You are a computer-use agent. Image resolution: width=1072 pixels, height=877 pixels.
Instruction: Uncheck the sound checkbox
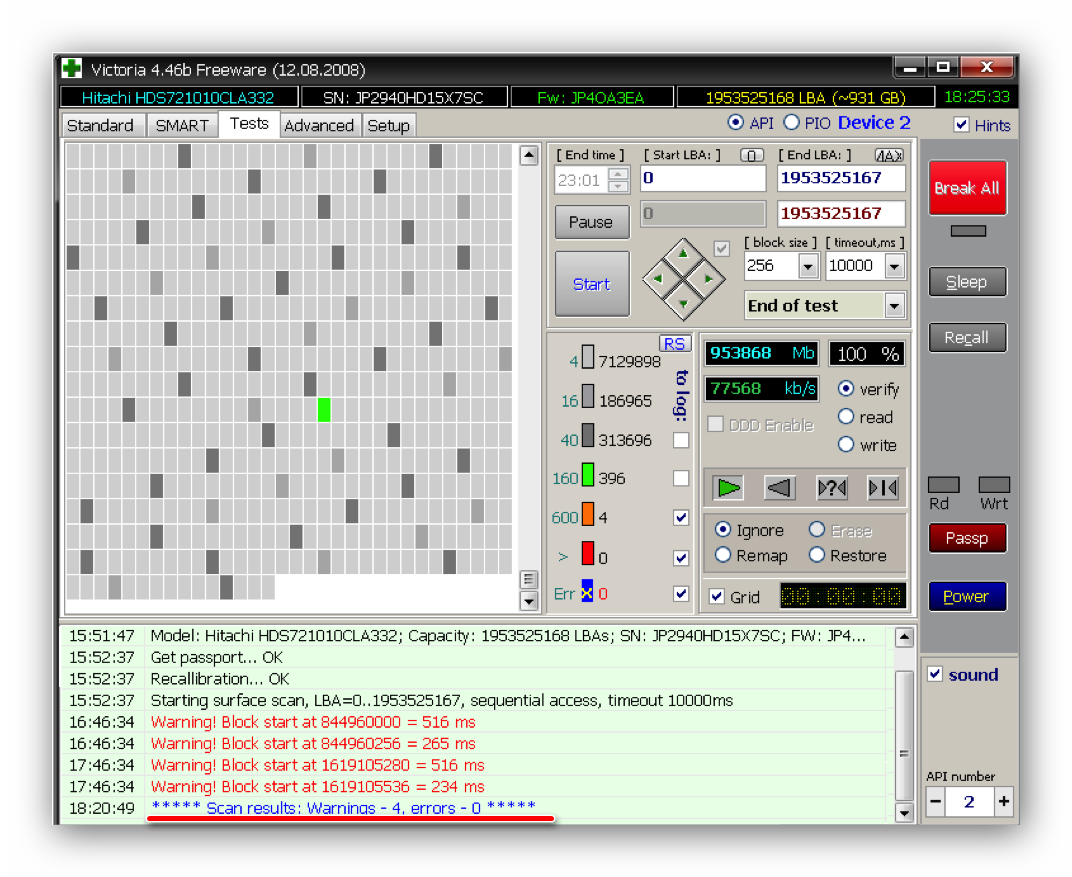pyautogui.click(x=935, y=675)
